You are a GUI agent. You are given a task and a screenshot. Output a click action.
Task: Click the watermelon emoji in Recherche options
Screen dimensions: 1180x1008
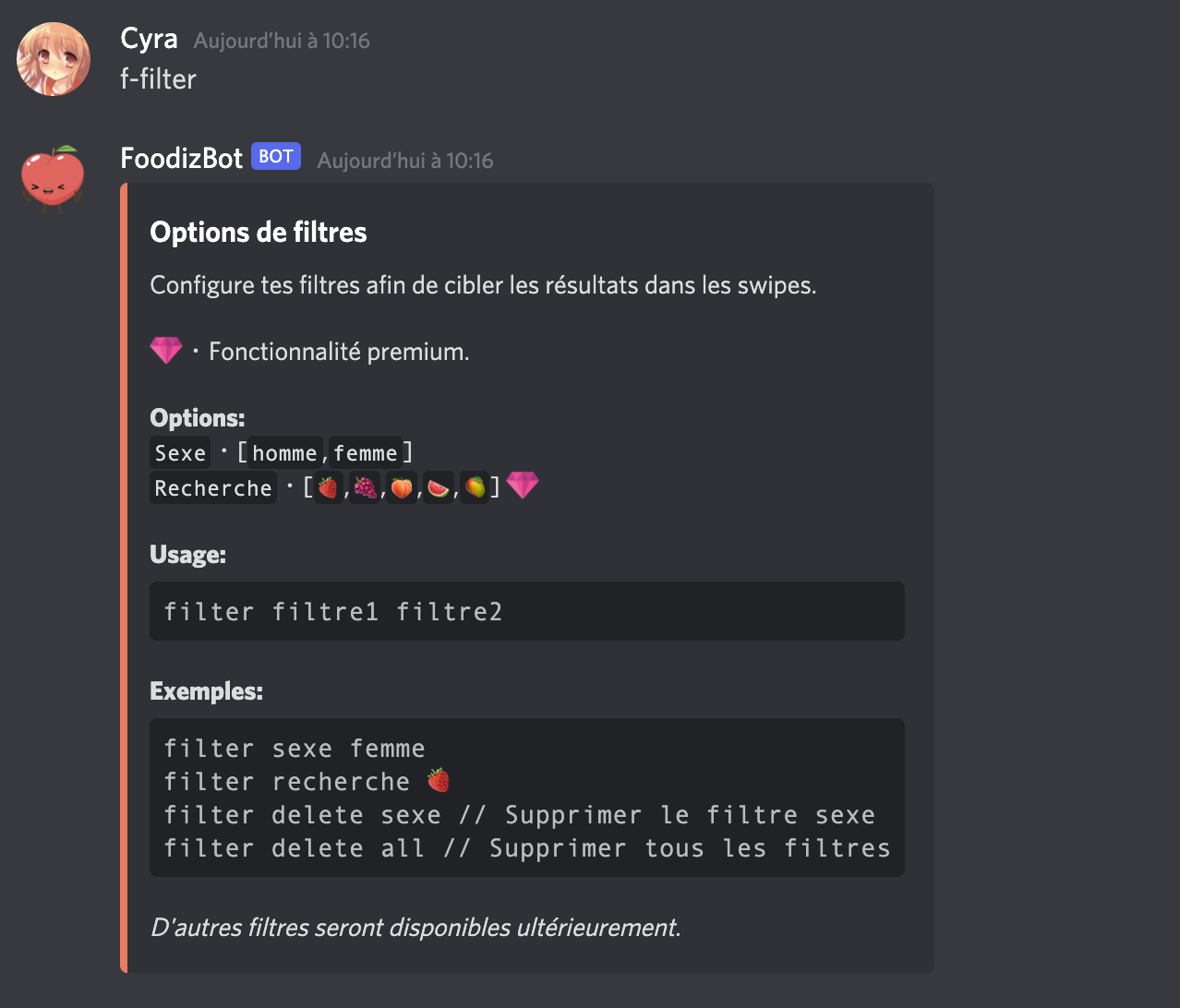point(439,487)
